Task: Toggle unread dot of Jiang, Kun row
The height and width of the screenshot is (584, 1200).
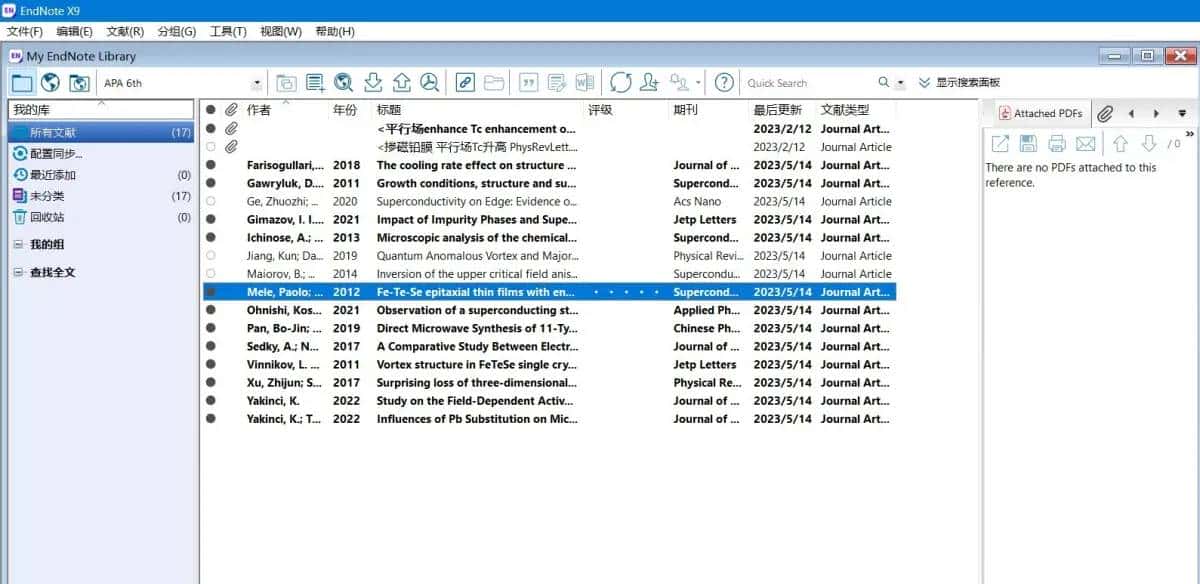Action: pyautogui.click(x=211, y=255)
